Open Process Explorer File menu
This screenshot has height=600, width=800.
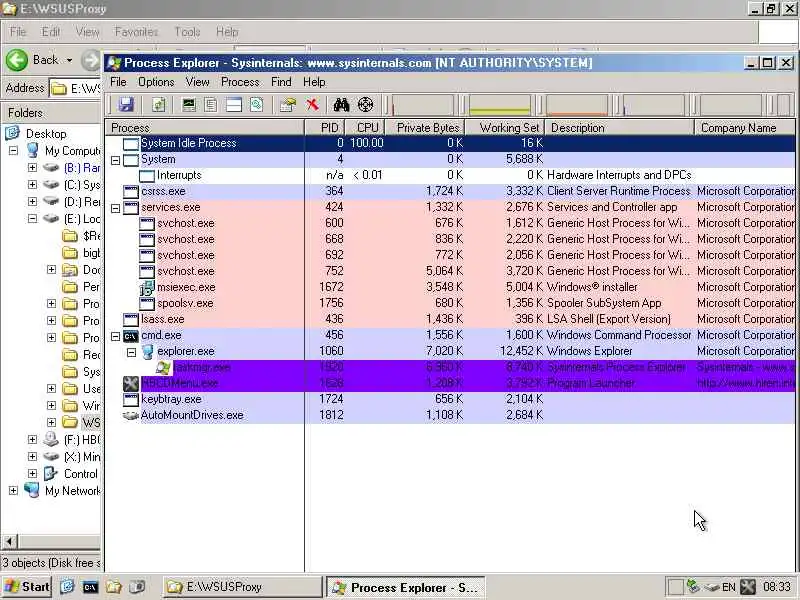point(118,82)
